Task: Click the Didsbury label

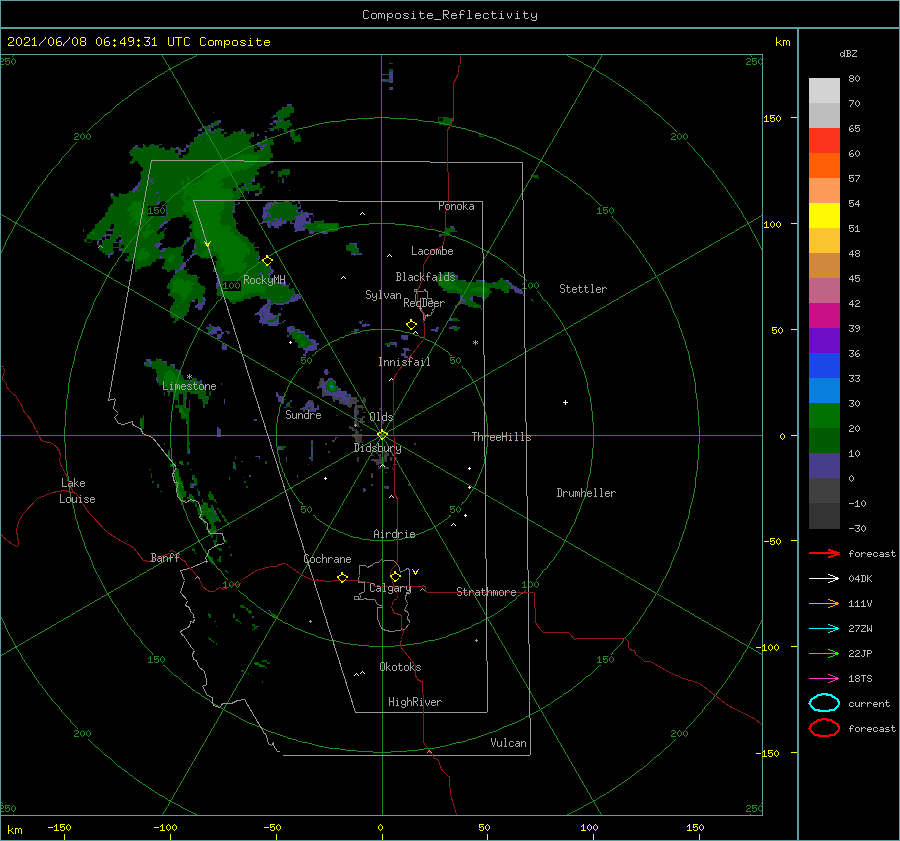Action: (377, 448)
